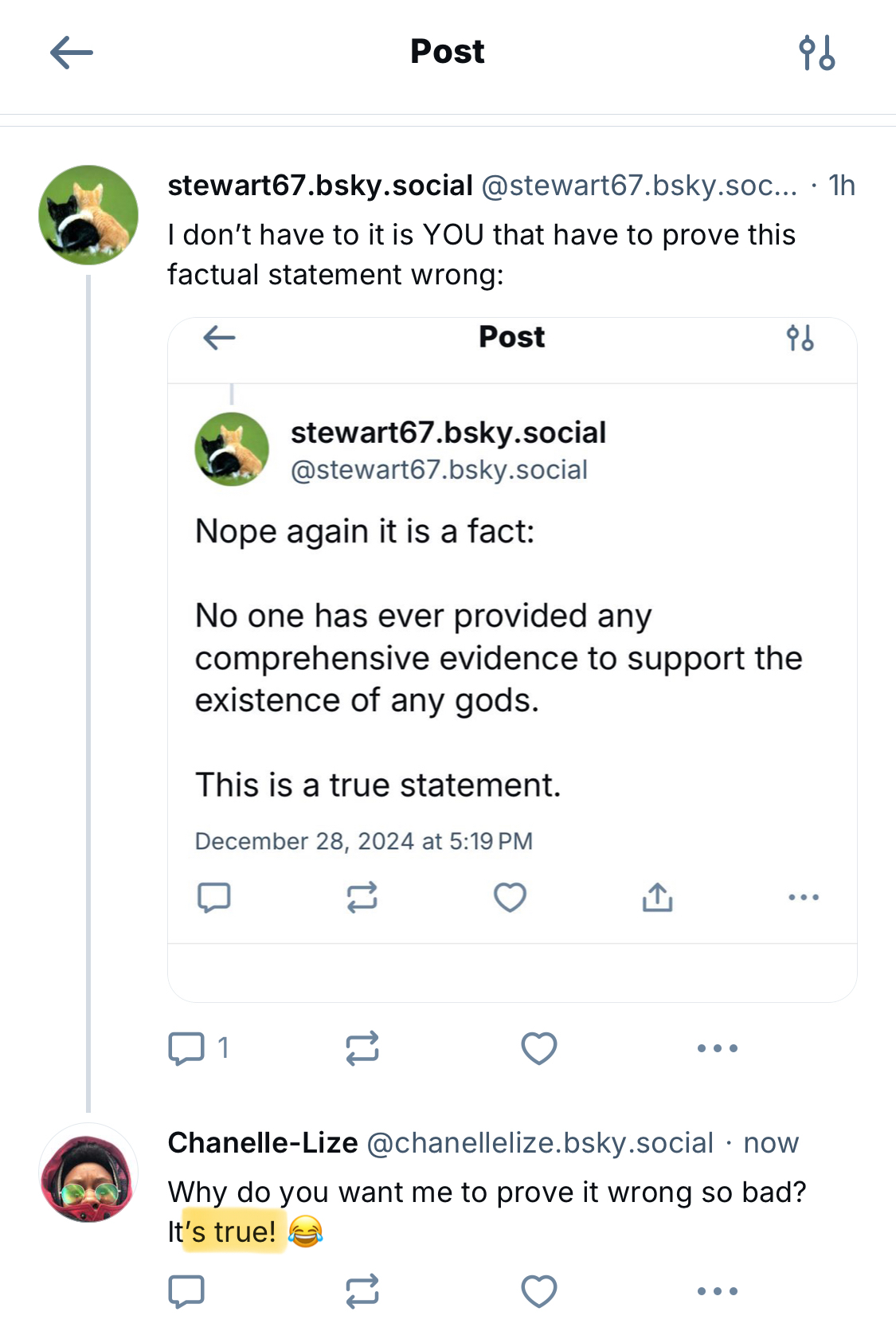Go back using the top-left arrow

[x=72, y=53]
